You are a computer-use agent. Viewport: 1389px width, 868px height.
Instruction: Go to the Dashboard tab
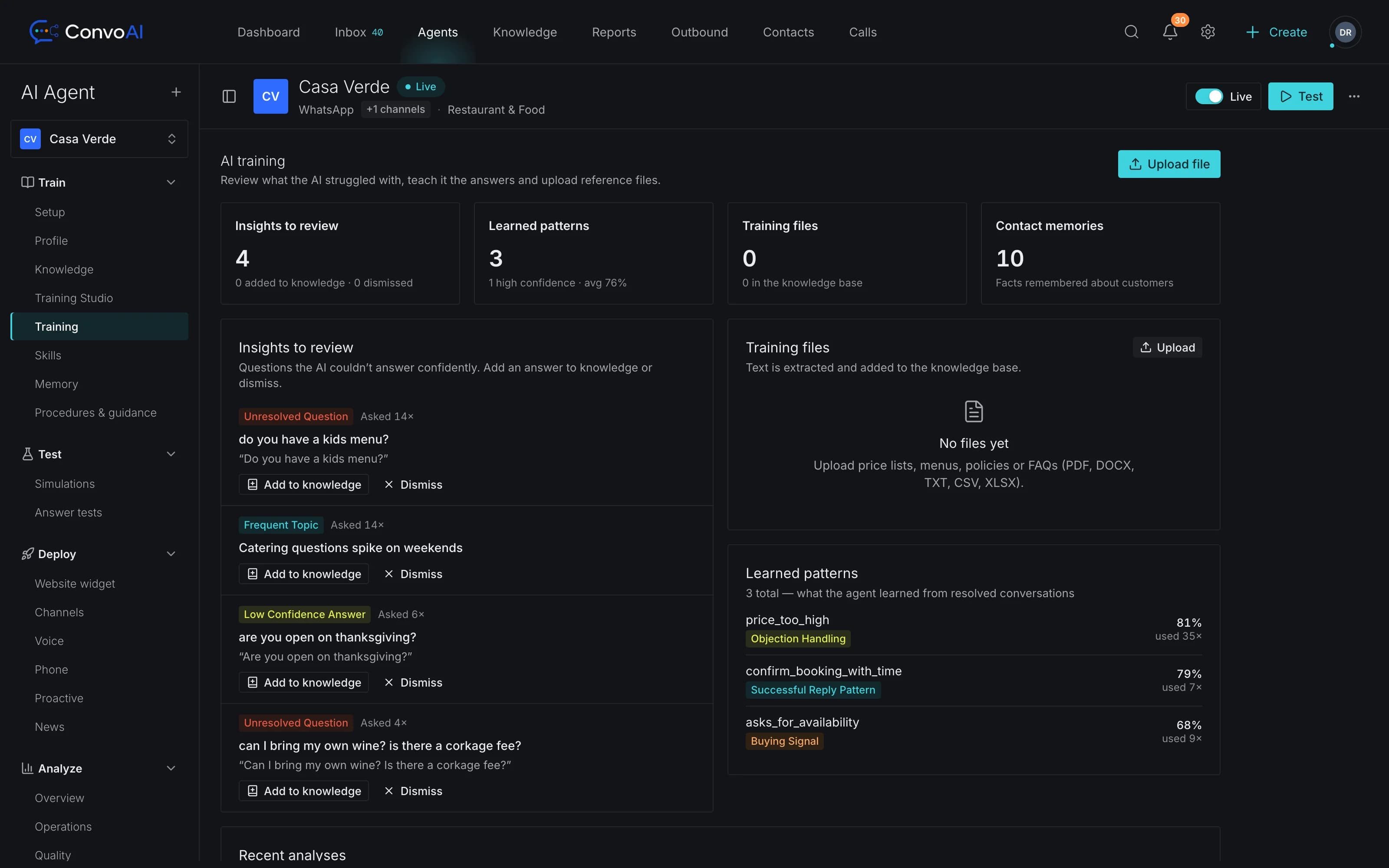[269, 32]
